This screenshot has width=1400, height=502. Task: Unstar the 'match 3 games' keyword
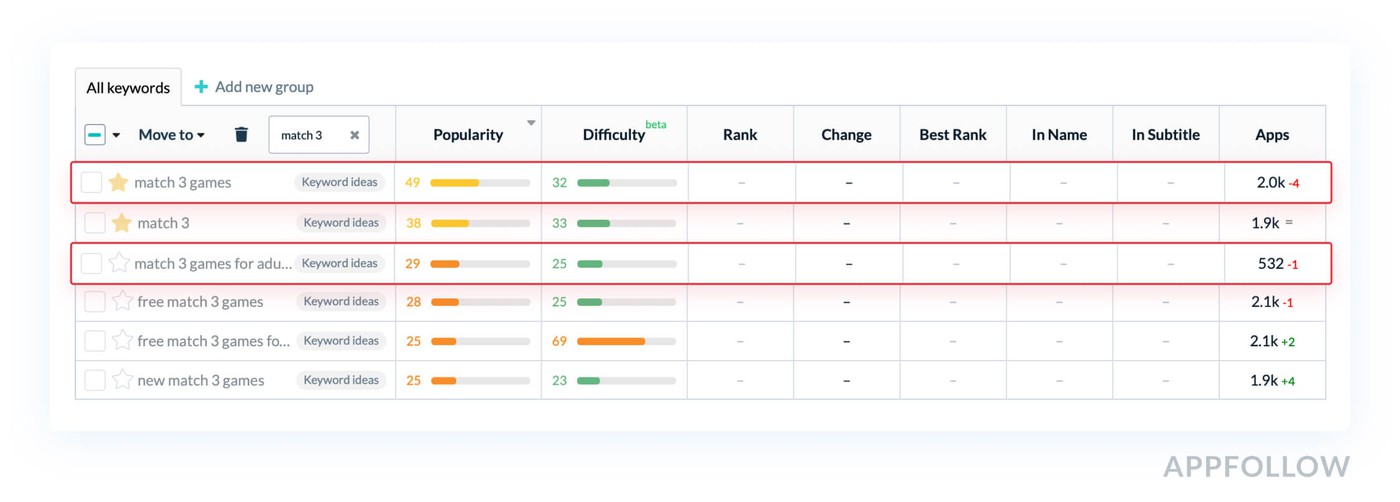(x=118, y=182)
